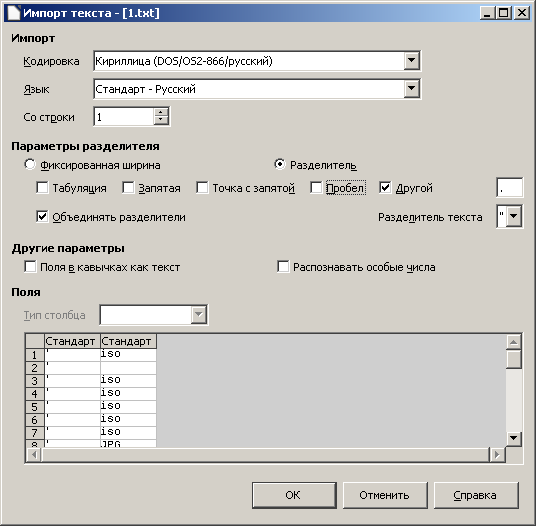Select the Фиксированная ширина radio button
The width and height of the screenshot is (536, 526).
pos(30,165)
